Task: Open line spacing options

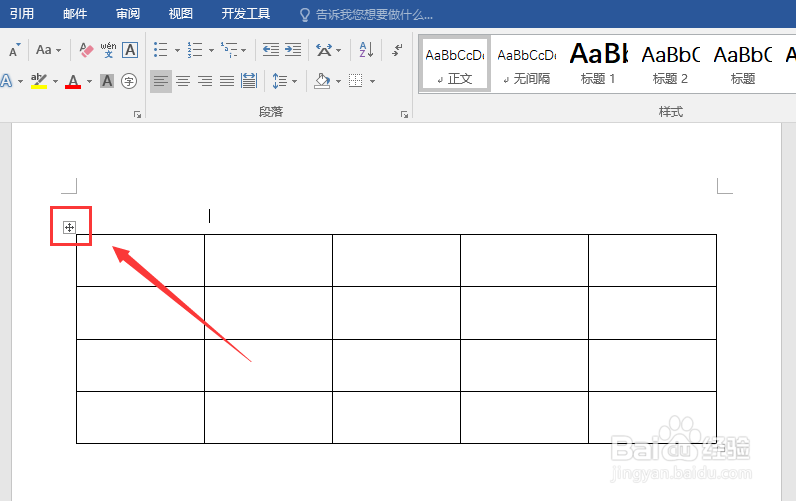Action: [x=284, y=81]
